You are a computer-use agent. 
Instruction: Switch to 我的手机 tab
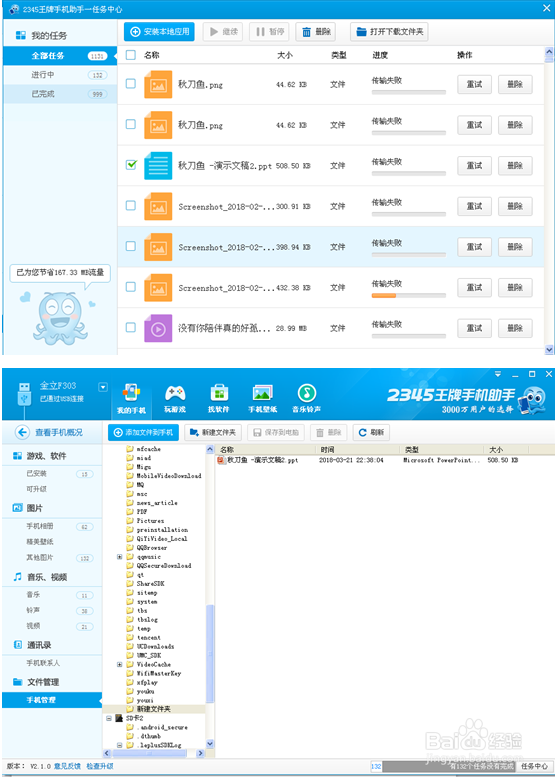coord(131,398)
